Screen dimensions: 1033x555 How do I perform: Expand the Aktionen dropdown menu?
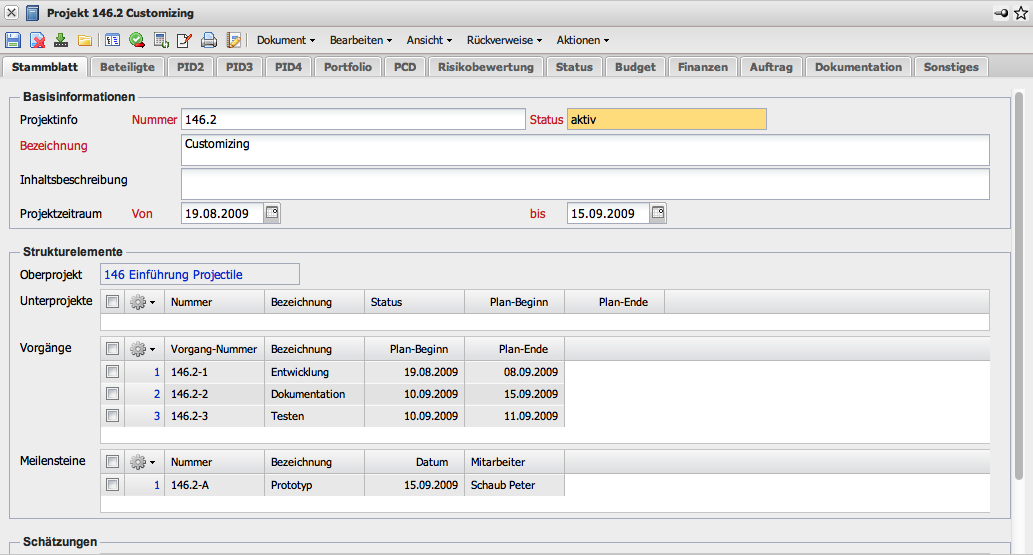pos(583,40)
